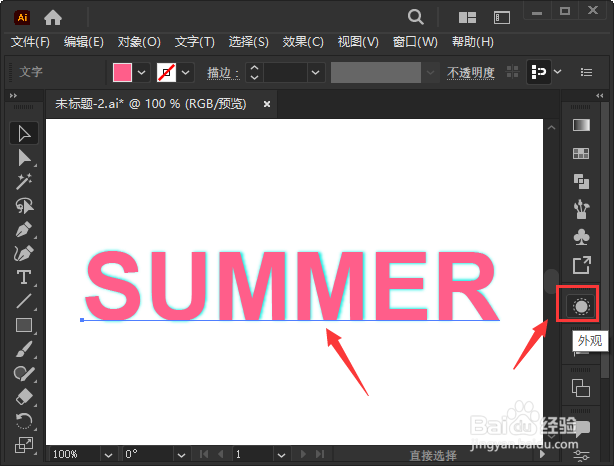Open the 对象(O) menu

point(139,42)
